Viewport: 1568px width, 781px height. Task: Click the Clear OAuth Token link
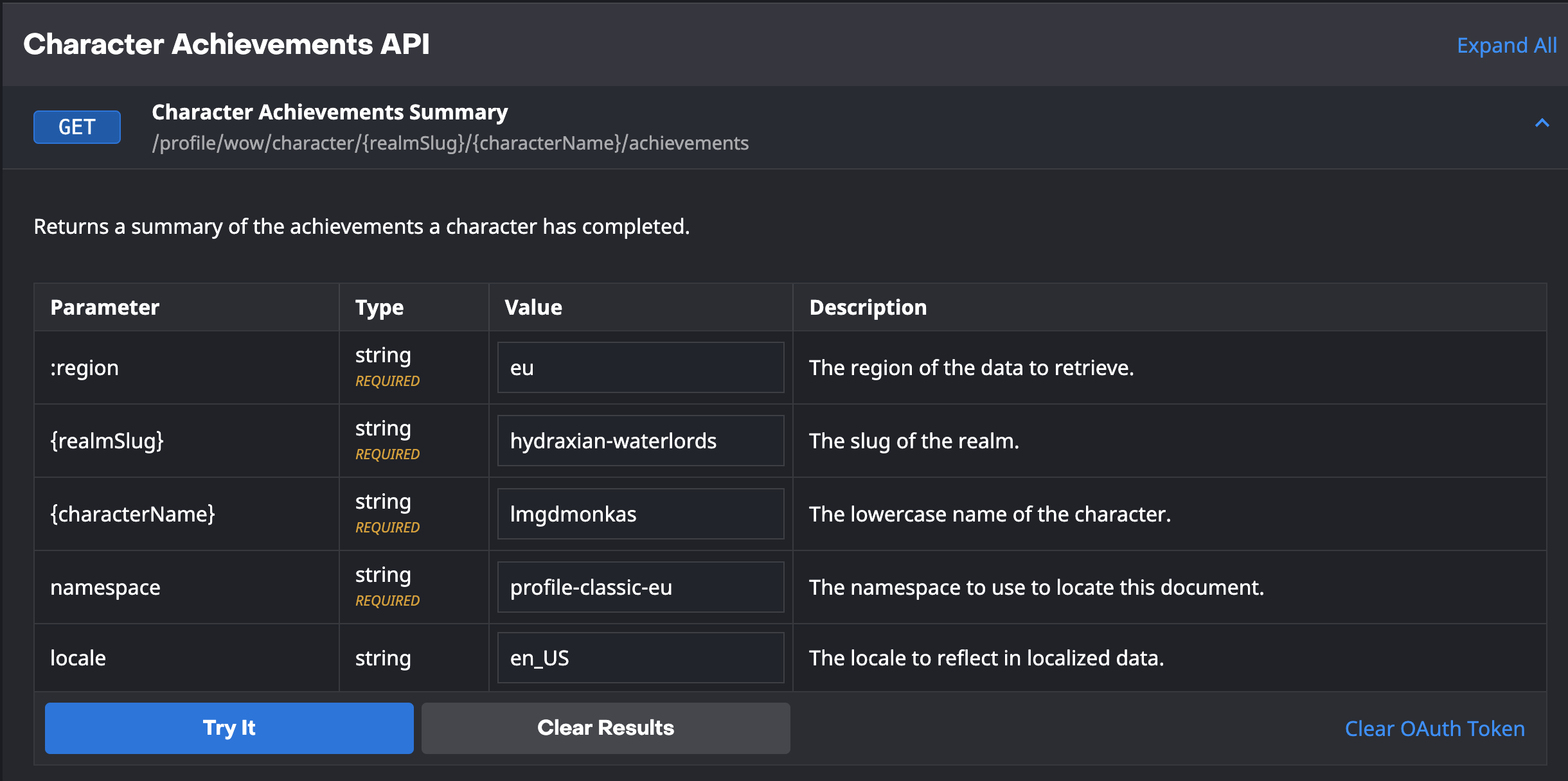[1434, 728]
